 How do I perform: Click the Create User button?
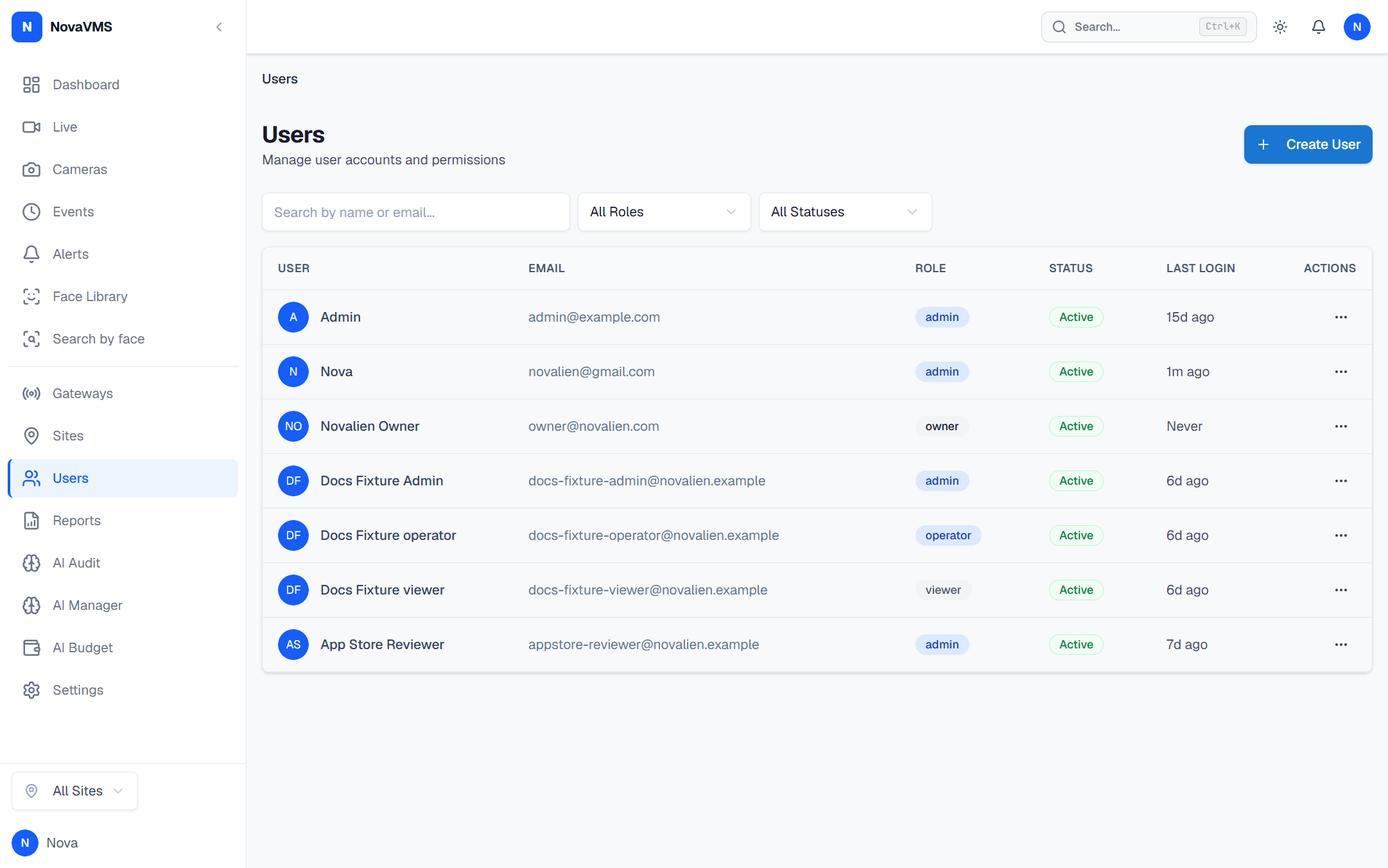(1308, 144)
